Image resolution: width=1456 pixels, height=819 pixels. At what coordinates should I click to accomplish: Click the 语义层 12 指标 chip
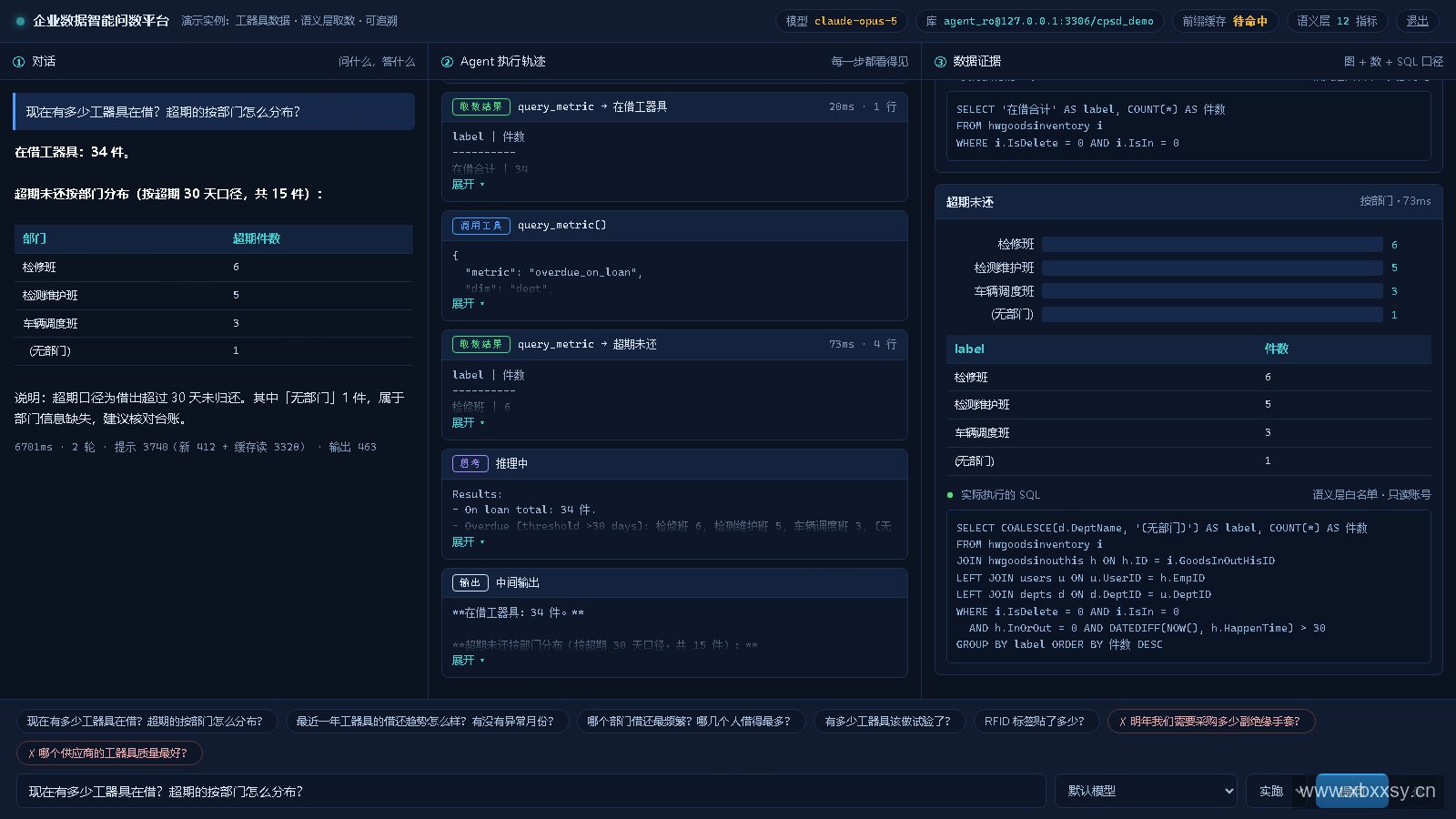tap(1337, 21)
